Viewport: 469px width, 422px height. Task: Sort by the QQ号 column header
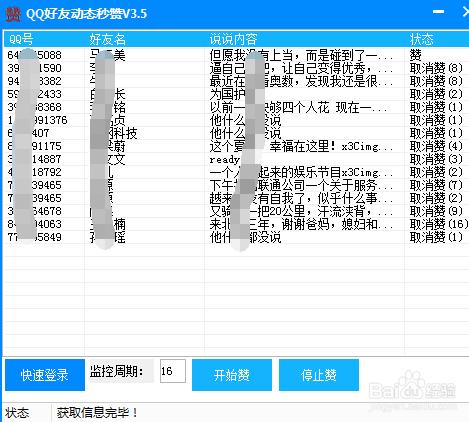[x=21, y=39]
